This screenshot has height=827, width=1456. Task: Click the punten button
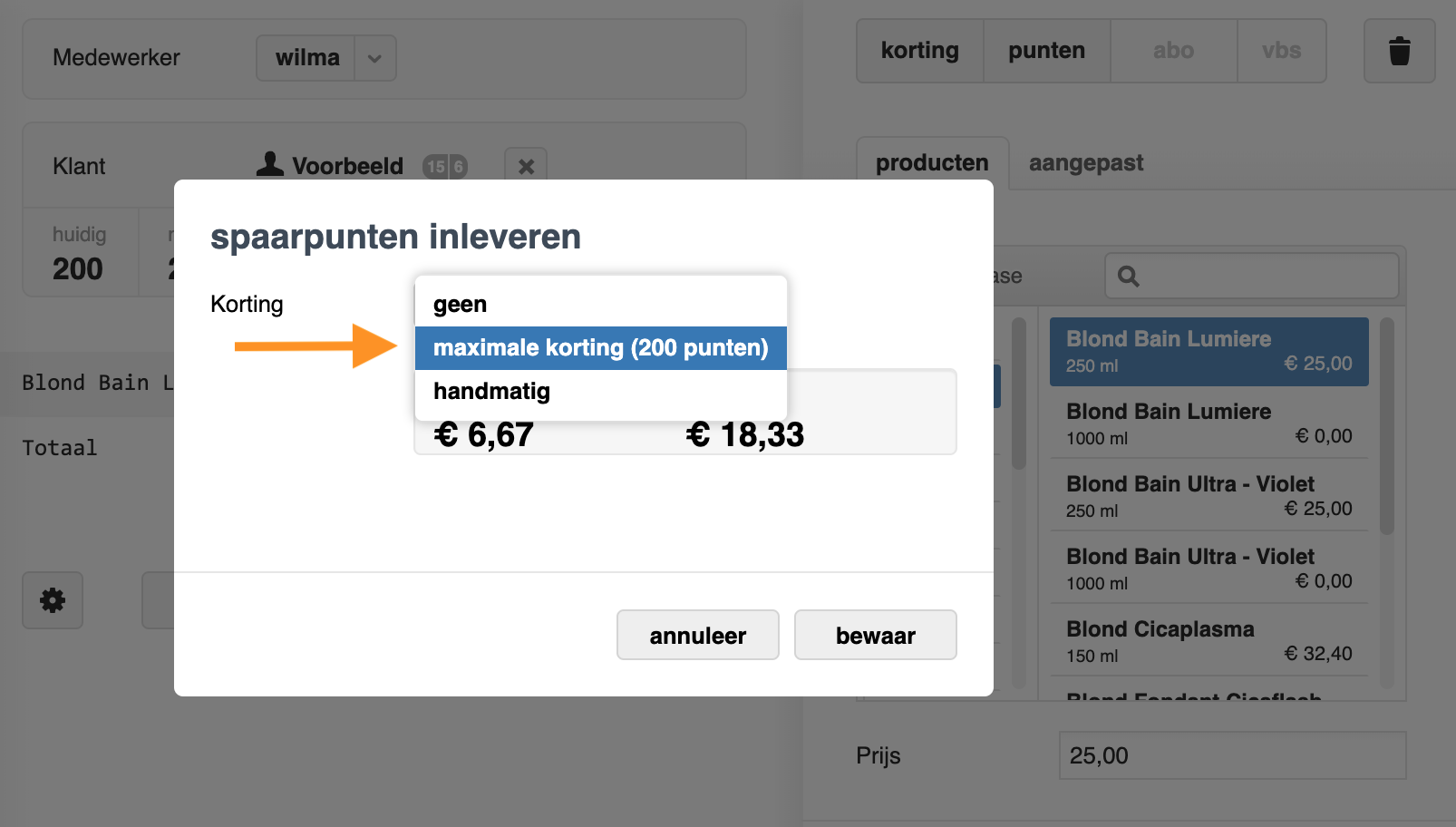[x=1046, y=51]
